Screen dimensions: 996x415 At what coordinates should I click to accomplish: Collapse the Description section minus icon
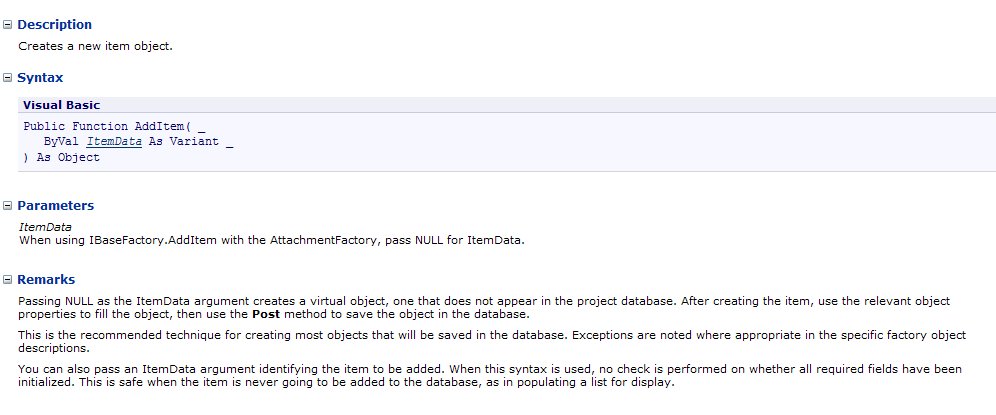pos(8,25)
